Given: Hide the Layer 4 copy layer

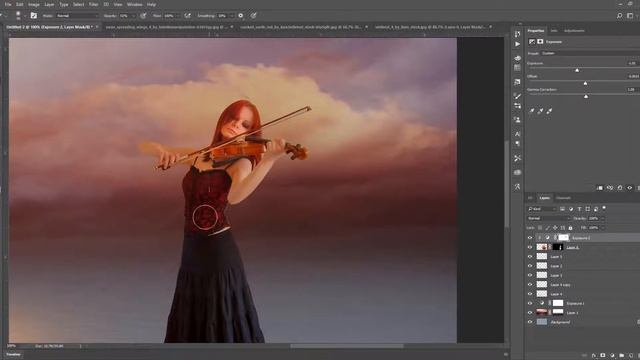Looking at the screenshot, I should pyautogui.click(x=530, y=284).
